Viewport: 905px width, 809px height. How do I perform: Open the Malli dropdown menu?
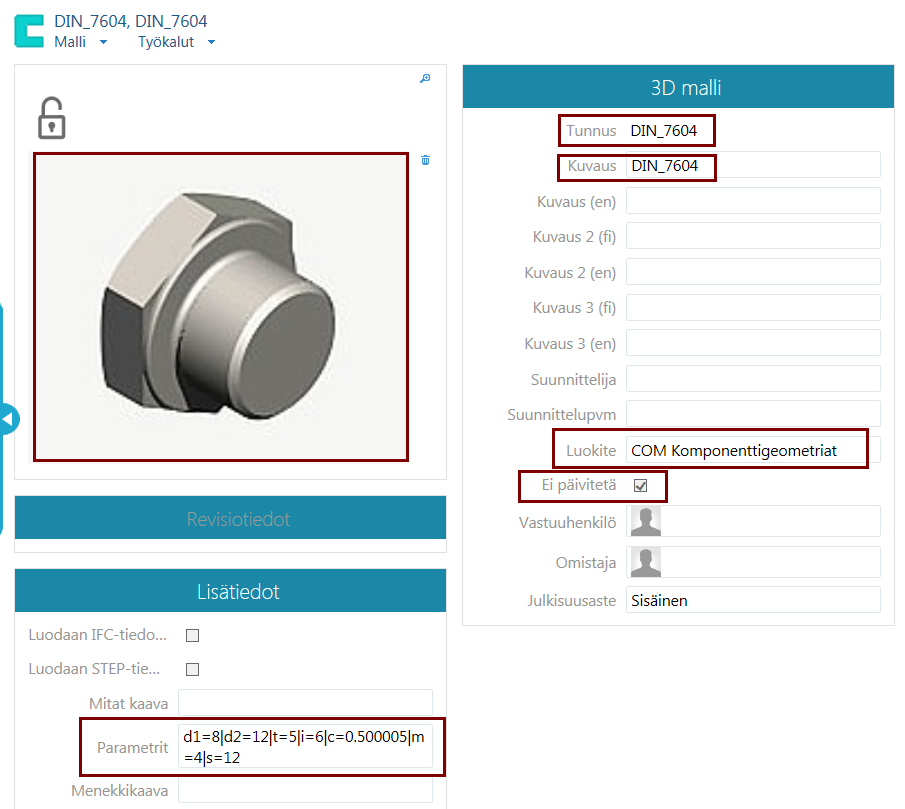(x=81, y=42)
